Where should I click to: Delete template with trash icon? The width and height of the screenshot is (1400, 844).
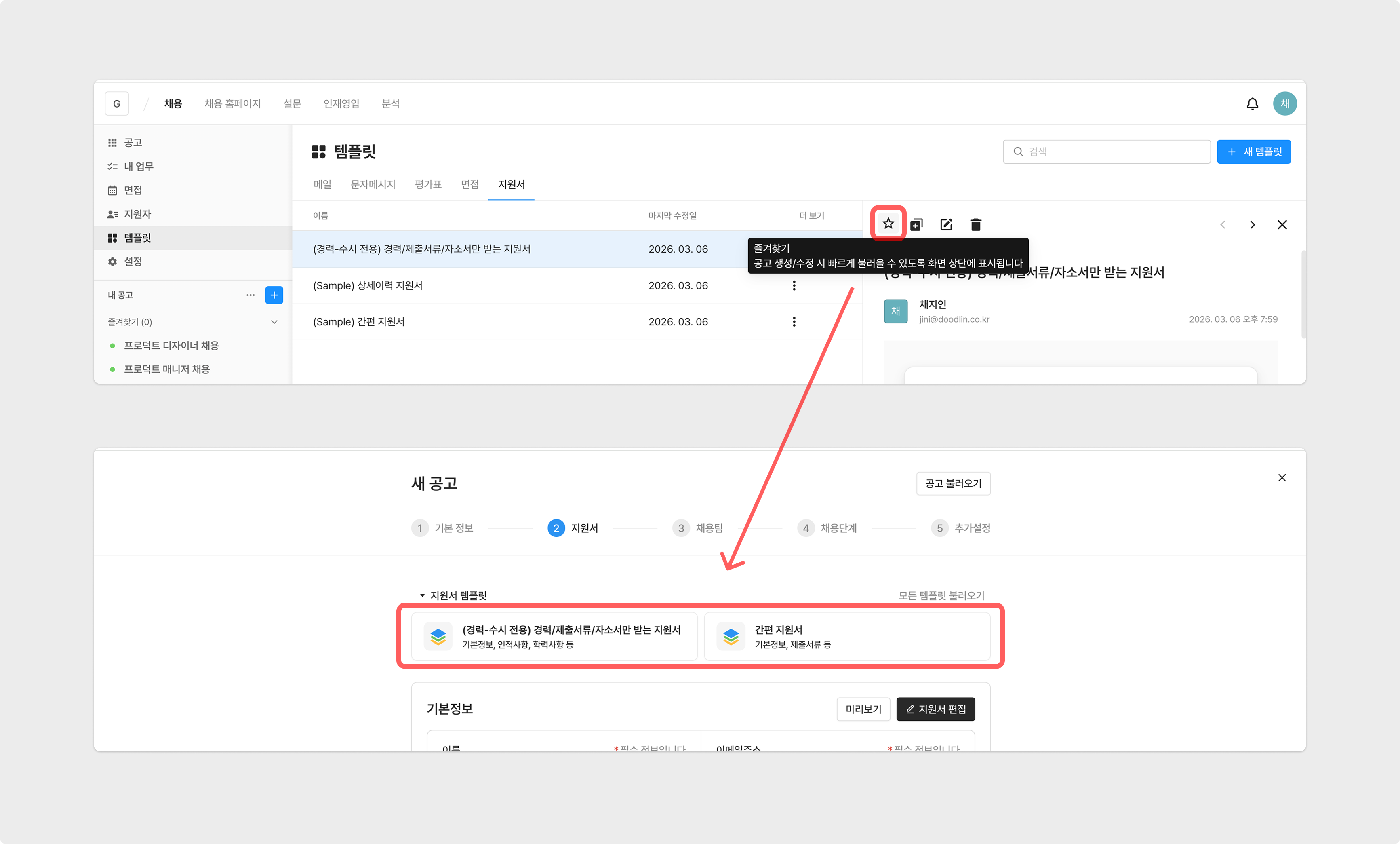click(976, 225)
